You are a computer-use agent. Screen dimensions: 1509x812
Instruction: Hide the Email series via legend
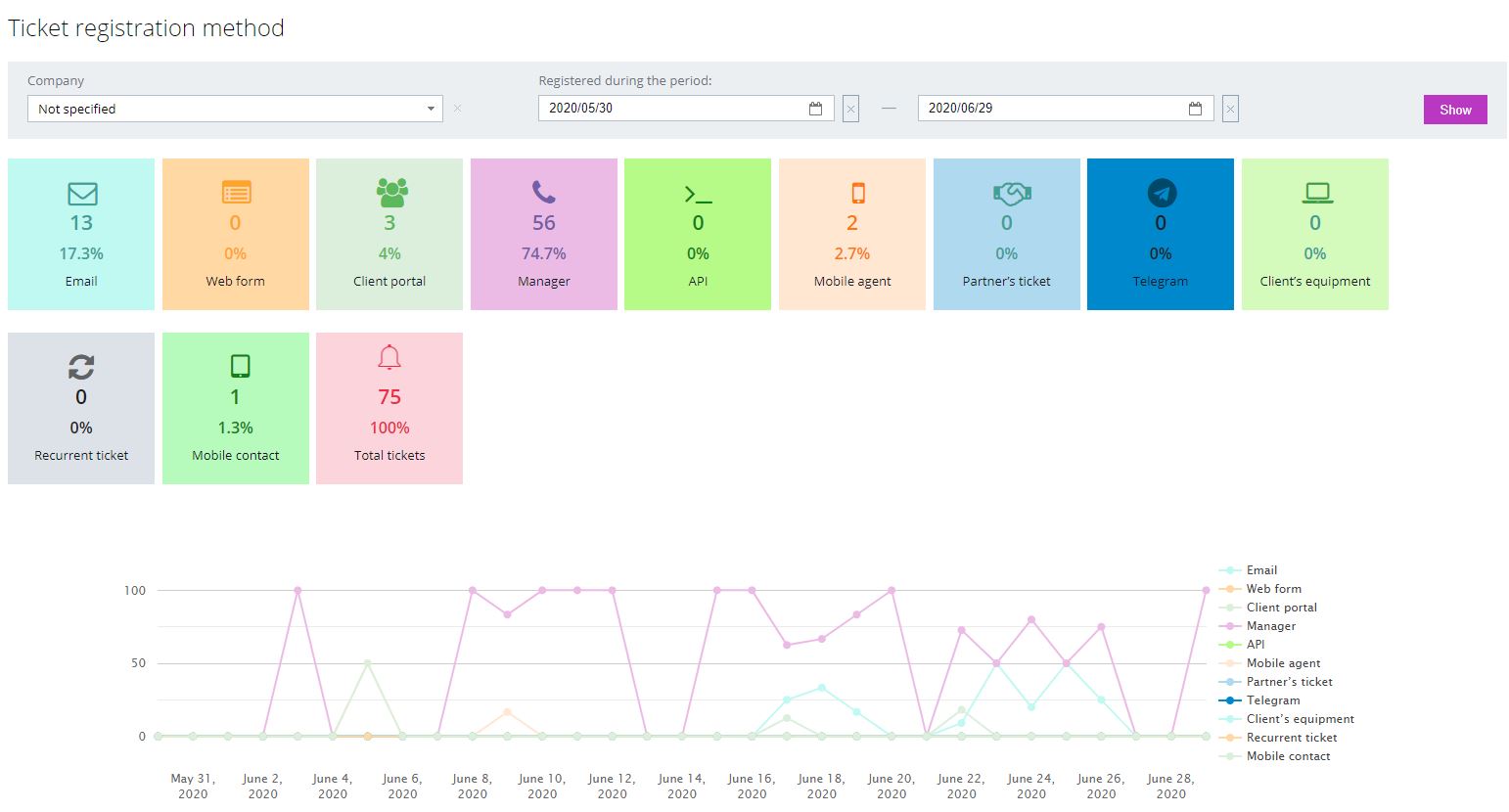(1260, 570)
